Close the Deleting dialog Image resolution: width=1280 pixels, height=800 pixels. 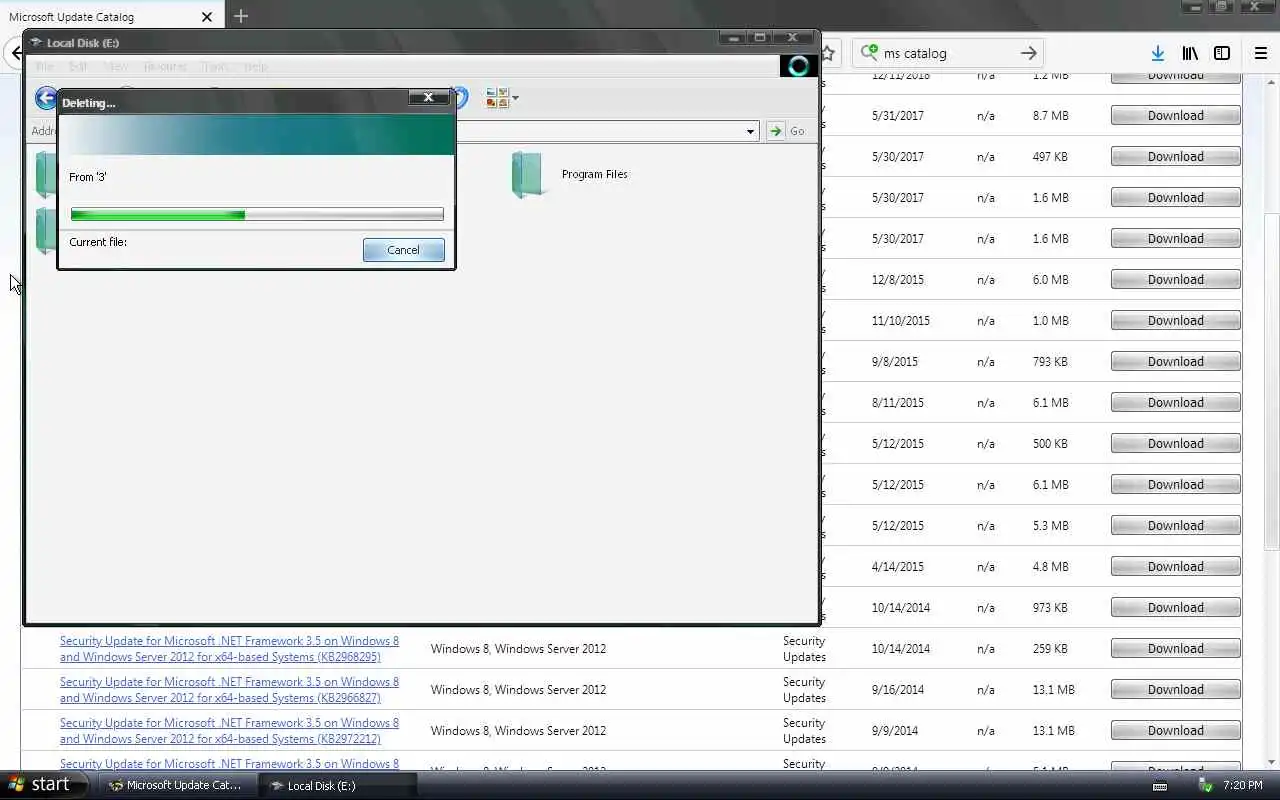click(x=428, y=97)
